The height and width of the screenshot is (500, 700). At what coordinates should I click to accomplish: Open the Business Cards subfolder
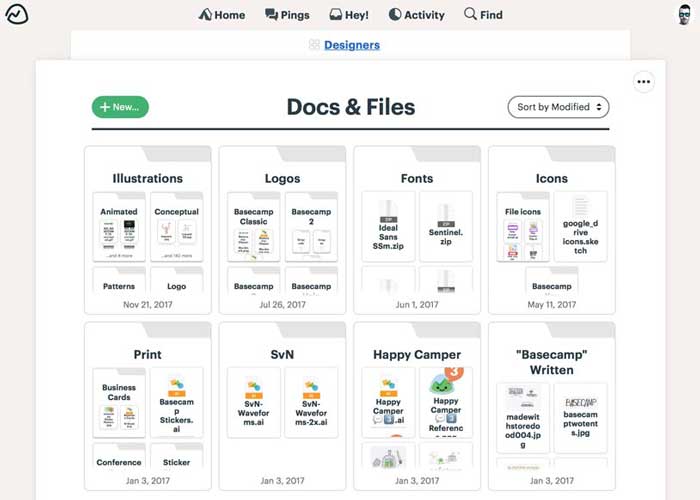(119, 403)
